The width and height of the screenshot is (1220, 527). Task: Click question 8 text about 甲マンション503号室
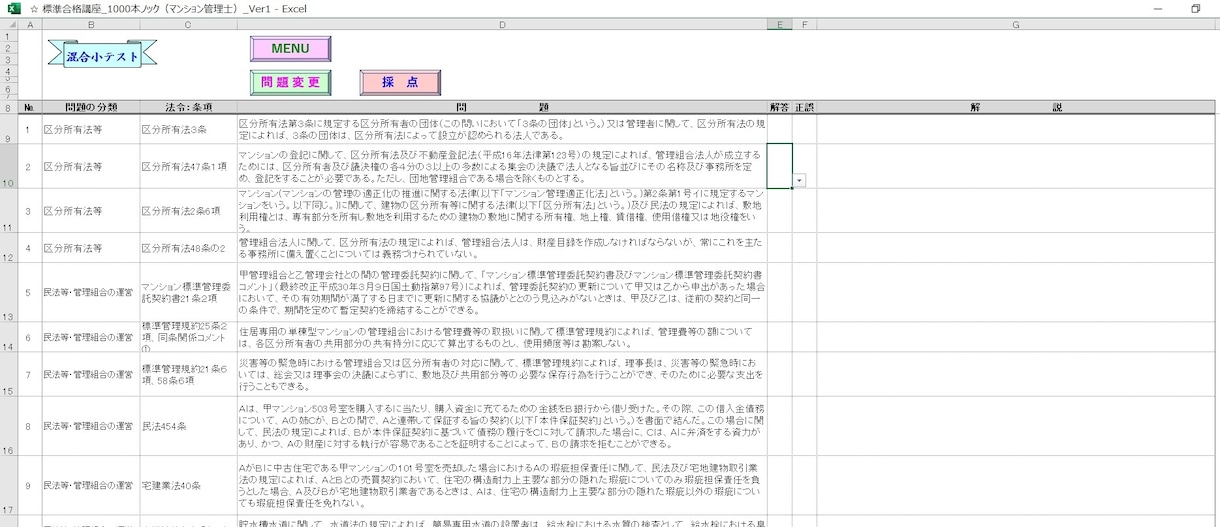(x=502, y=426)
